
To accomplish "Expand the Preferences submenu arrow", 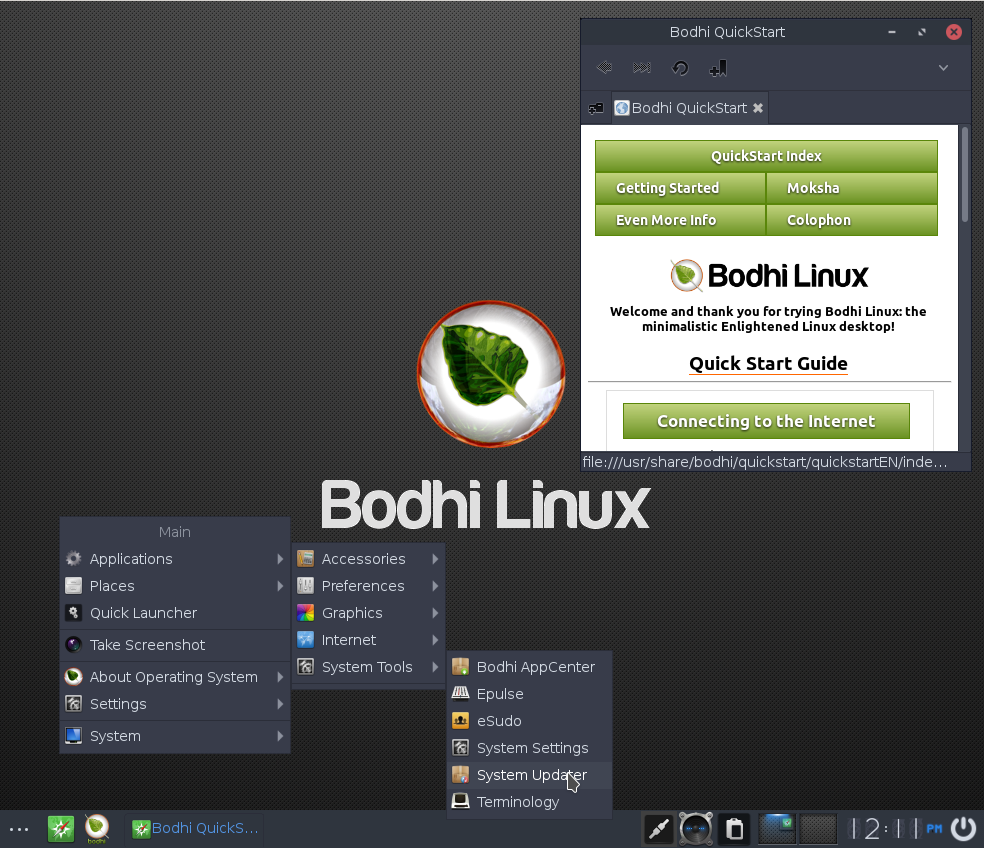I will pos(435,586).
